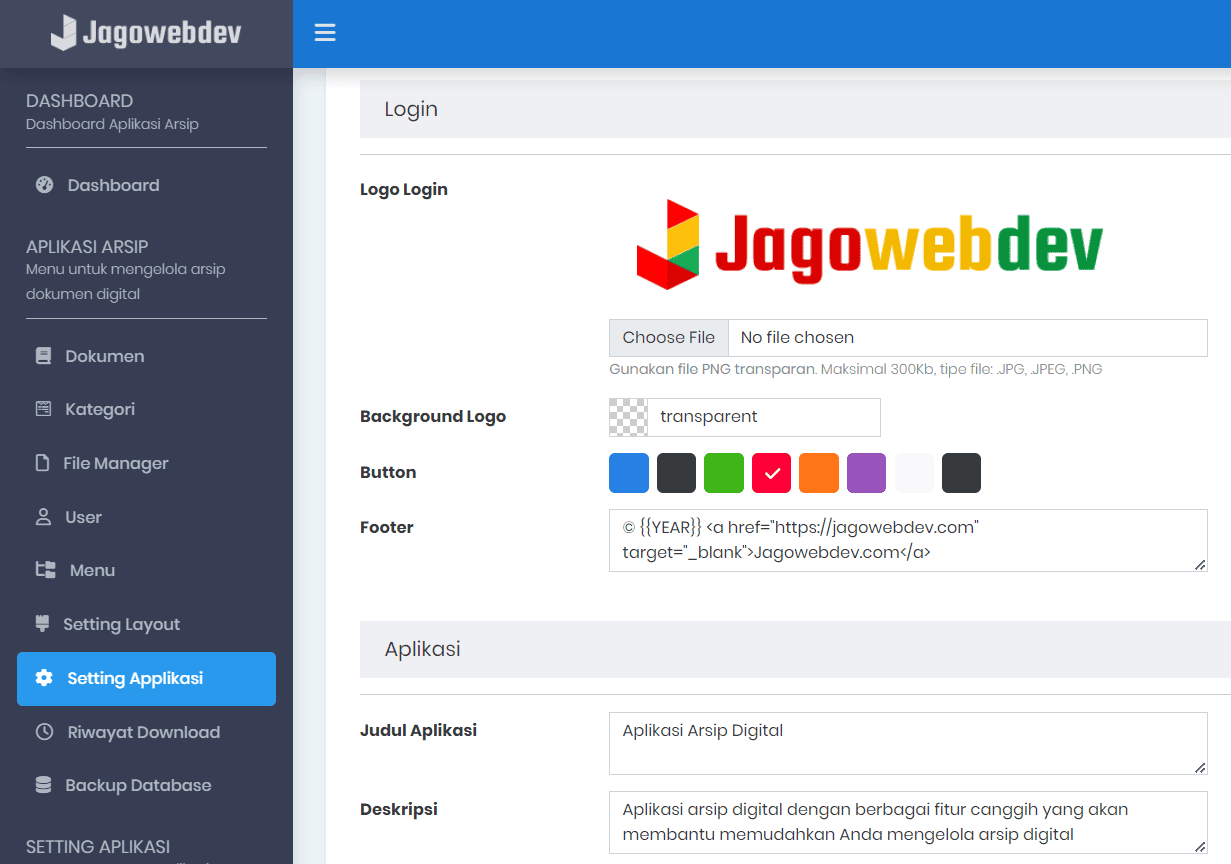The image size is (1231, 864).
Task: Click the File Manager page icon
Action: 42,463
